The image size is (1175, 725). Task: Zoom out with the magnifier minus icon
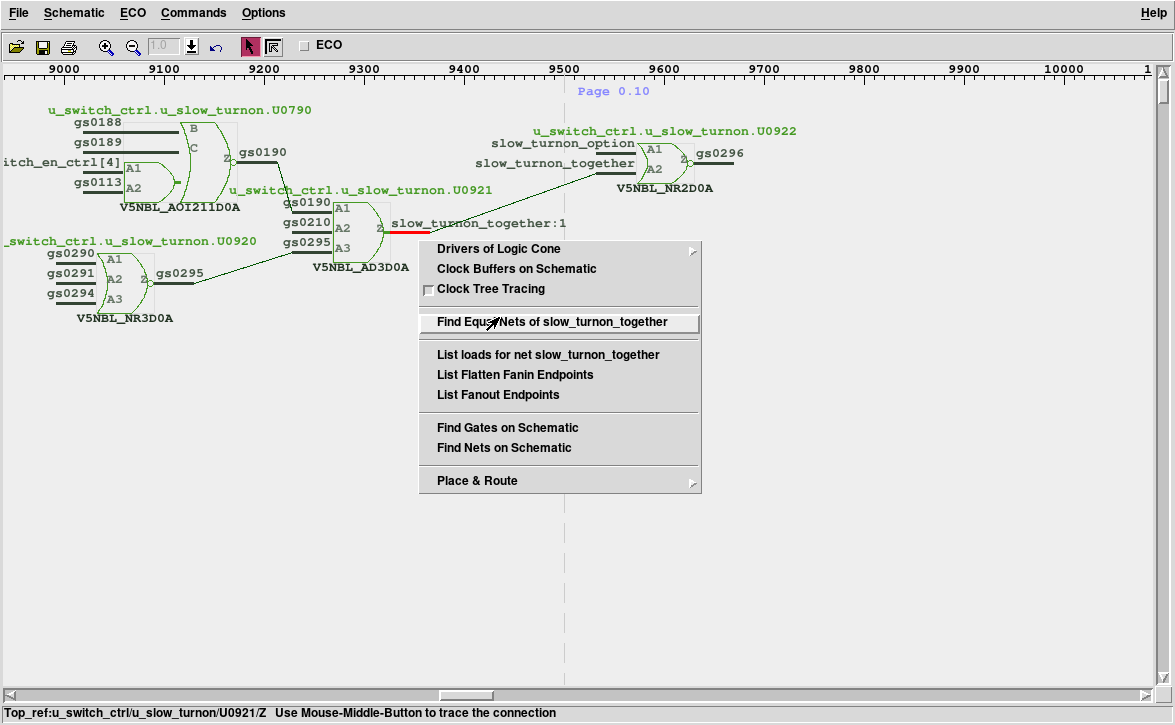[x=133, y=47]
